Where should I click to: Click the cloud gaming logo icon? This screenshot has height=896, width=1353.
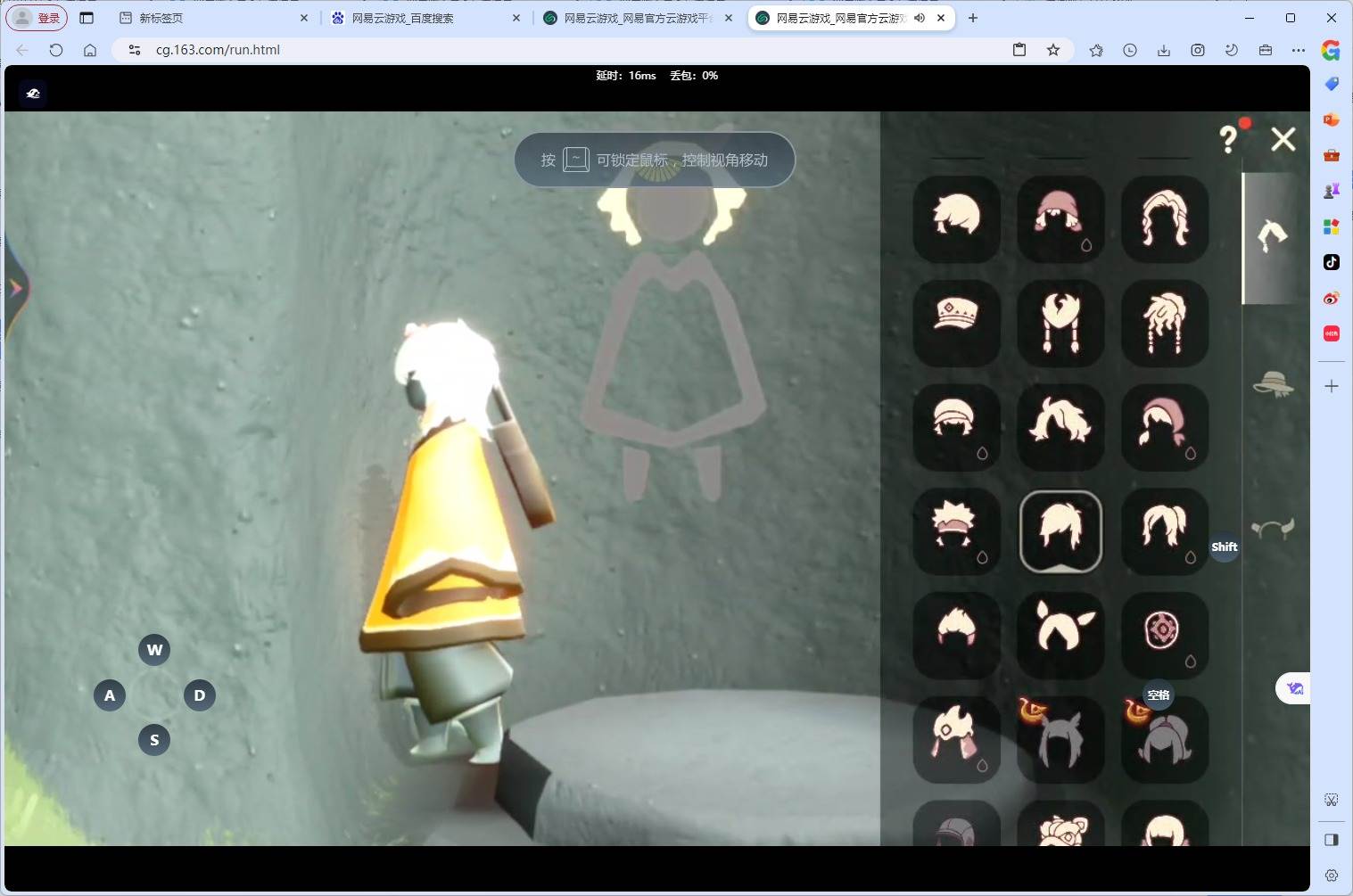coord(33,94)
